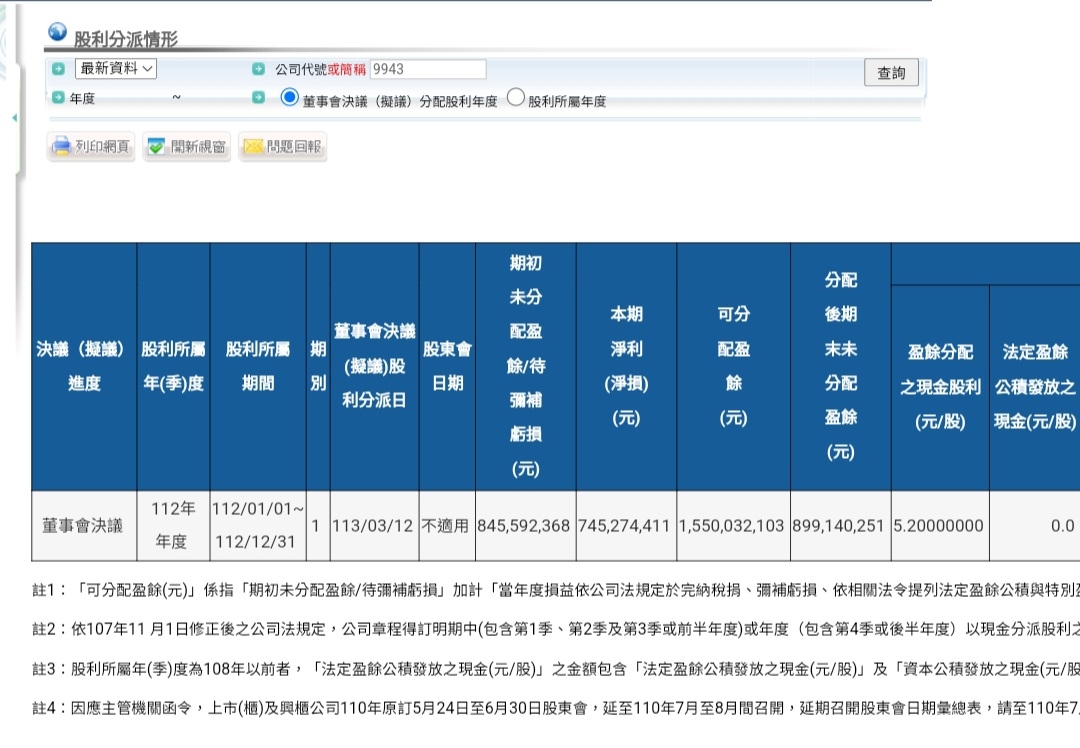The image size is (1080, 748).
Task: Click green arrow bullet beside 公司代號或簡稱
Action: tap(258, 70)
